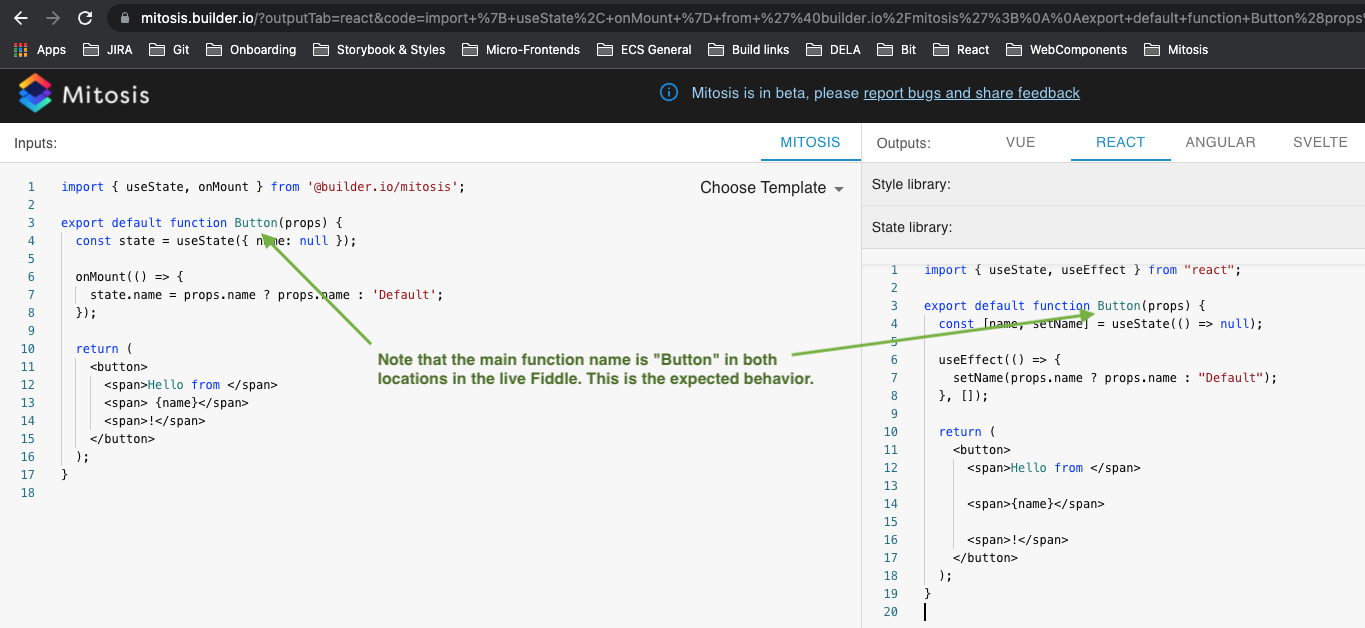Open the report bugs and share feedback link
The height and width of the screenshot is (628, 1365).
point(971,92)
